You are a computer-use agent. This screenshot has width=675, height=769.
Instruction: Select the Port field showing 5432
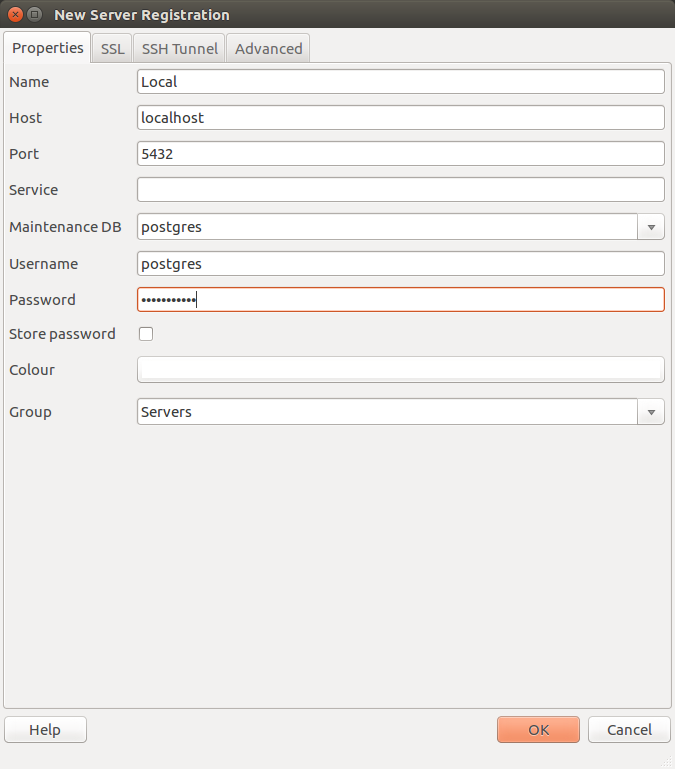400,154
